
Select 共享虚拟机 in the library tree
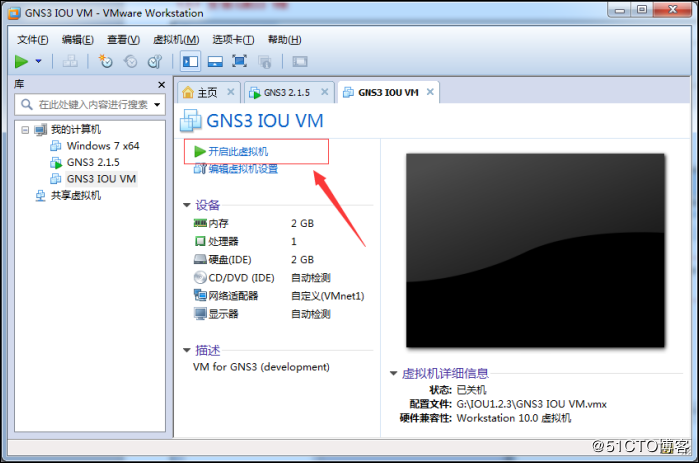tap(76, 195)
